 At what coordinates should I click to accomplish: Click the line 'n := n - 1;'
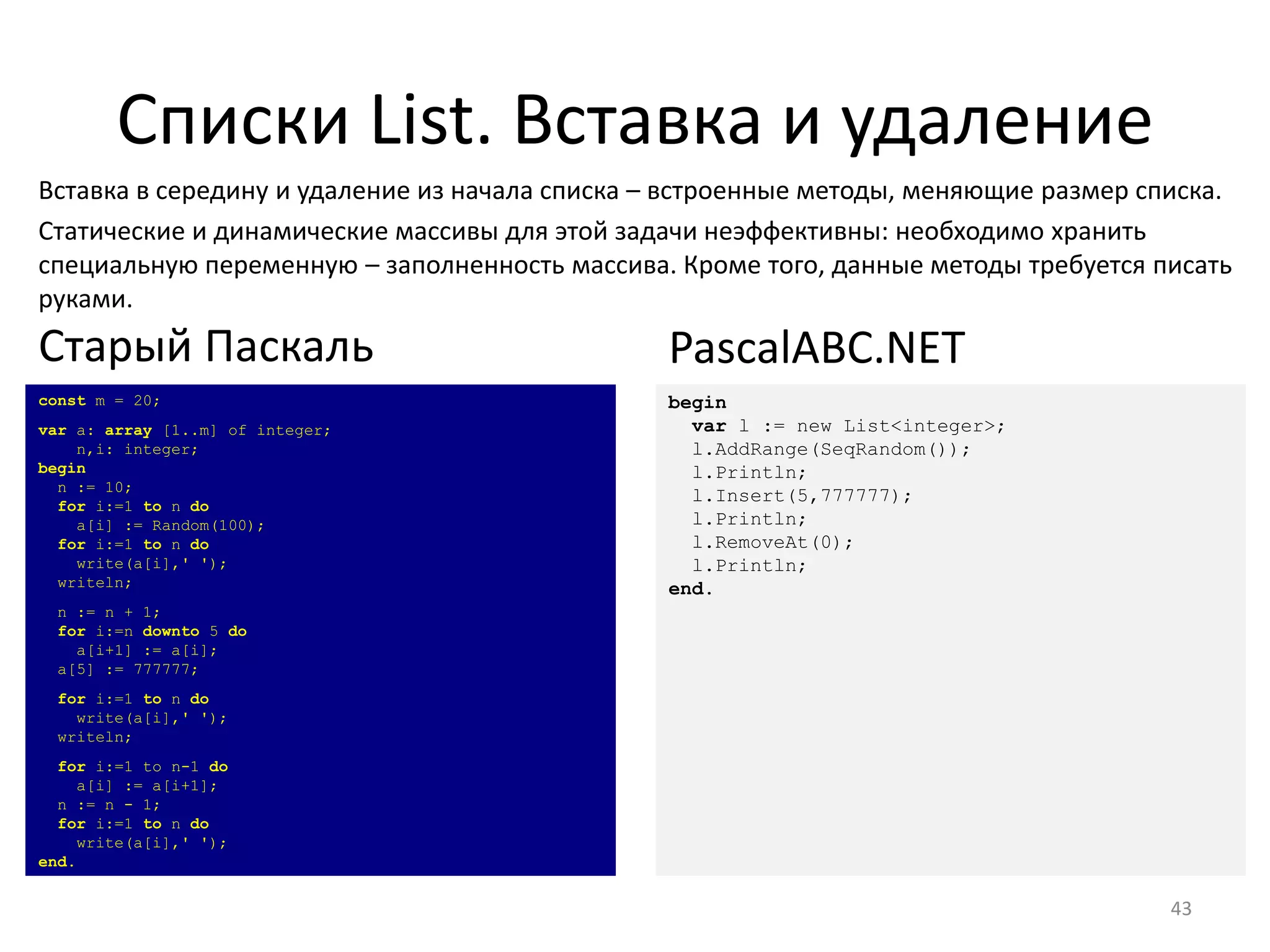pyautogui.click(x=109, y=805)
